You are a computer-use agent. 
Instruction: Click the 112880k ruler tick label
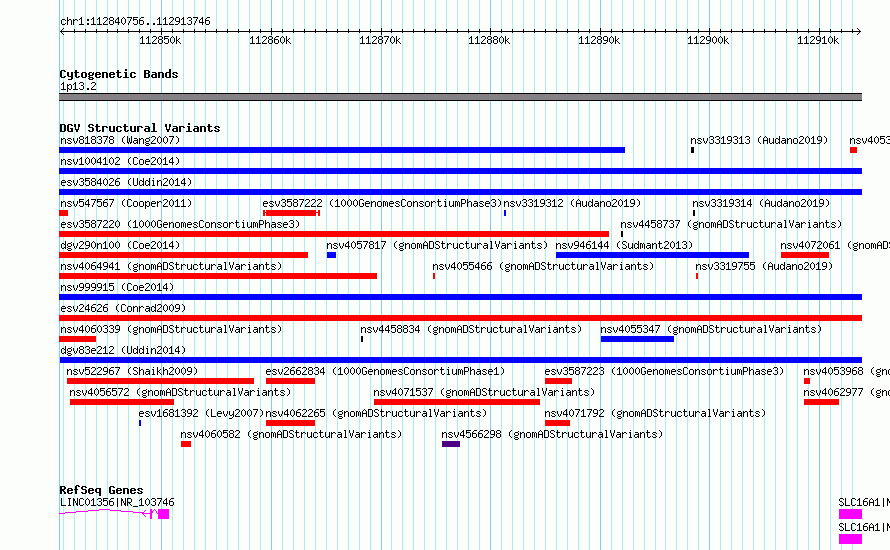[489, 40]
